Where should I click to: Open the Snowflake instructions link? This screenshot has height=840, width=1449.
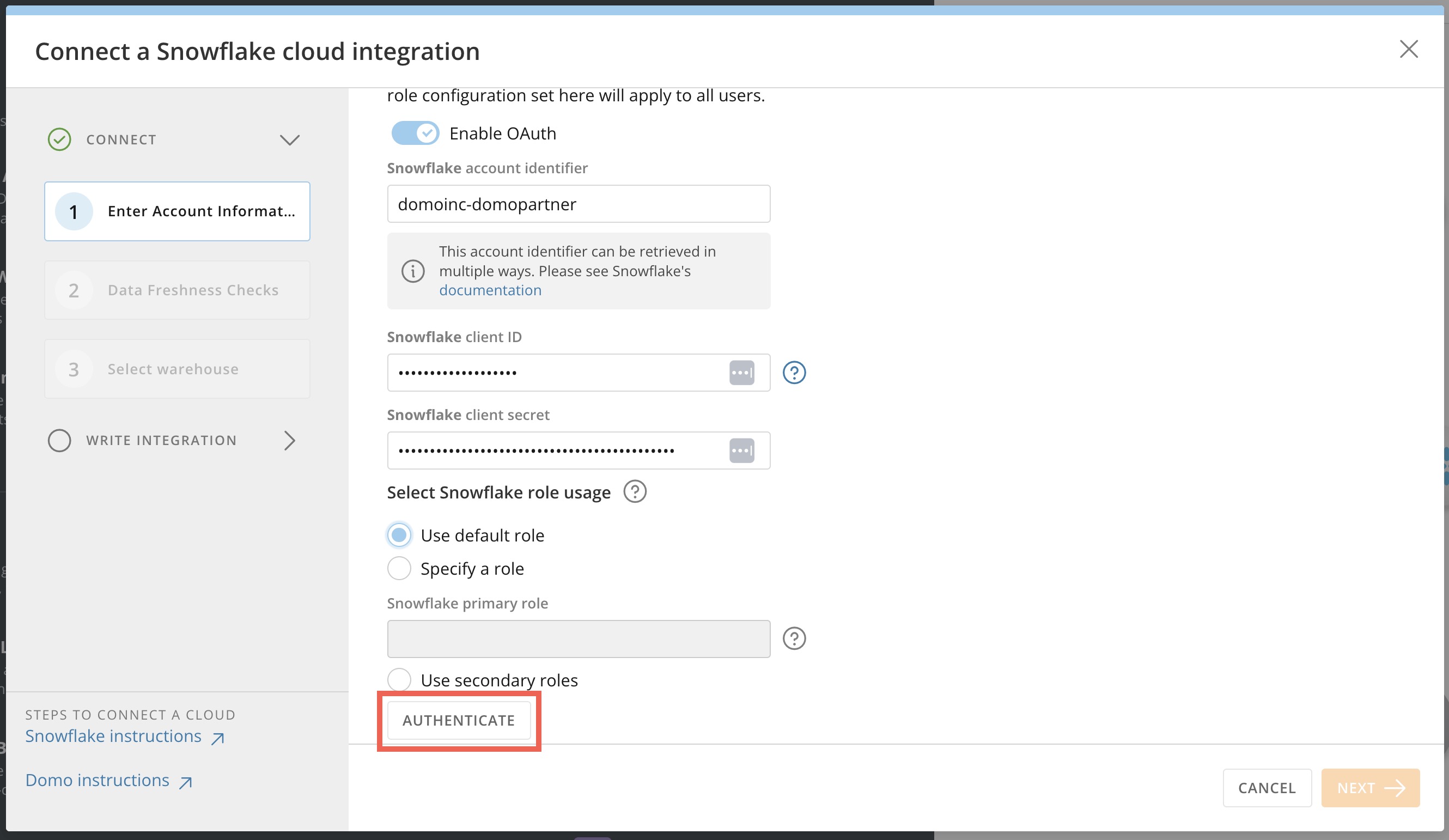pos(125,736)
